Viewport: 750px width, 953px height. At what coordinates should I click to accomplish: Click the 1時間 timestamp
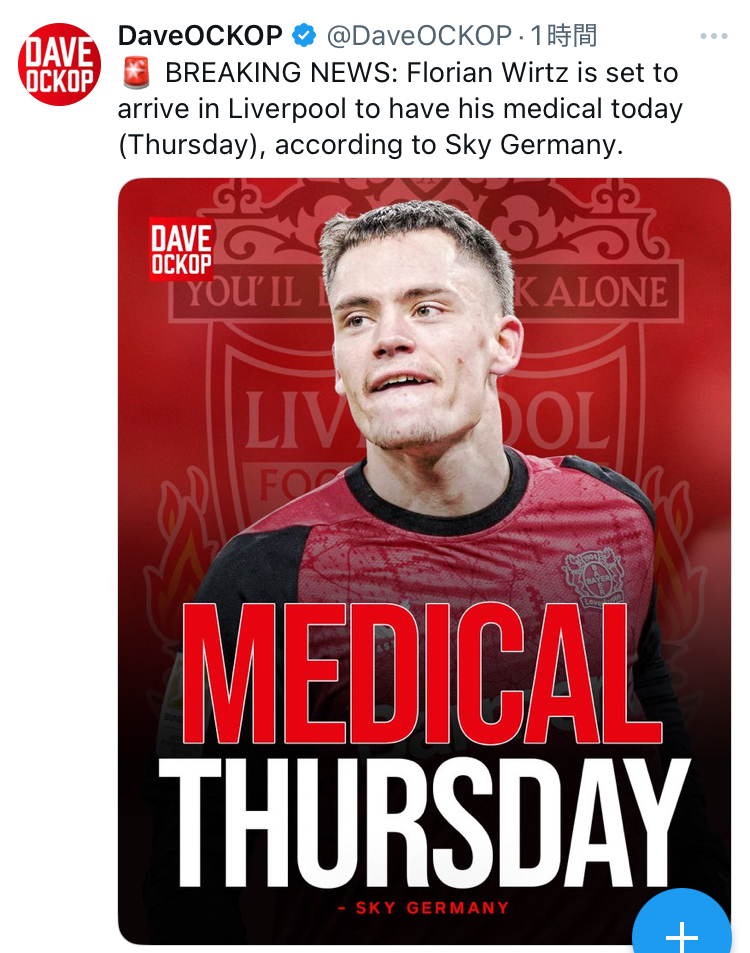pos(563,35)
